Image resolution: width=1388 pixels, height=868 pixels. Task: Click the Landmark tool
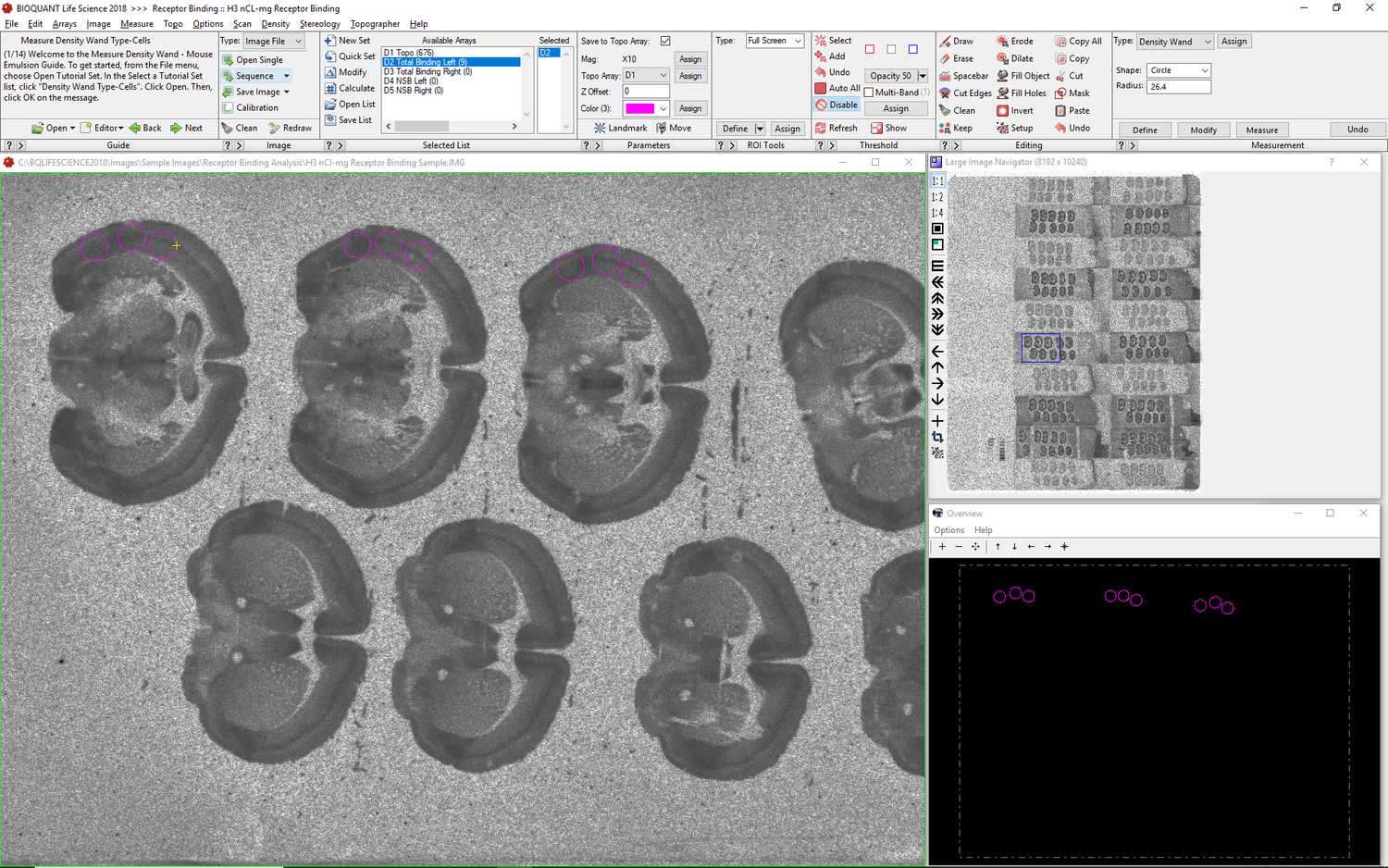pos(621,129)
